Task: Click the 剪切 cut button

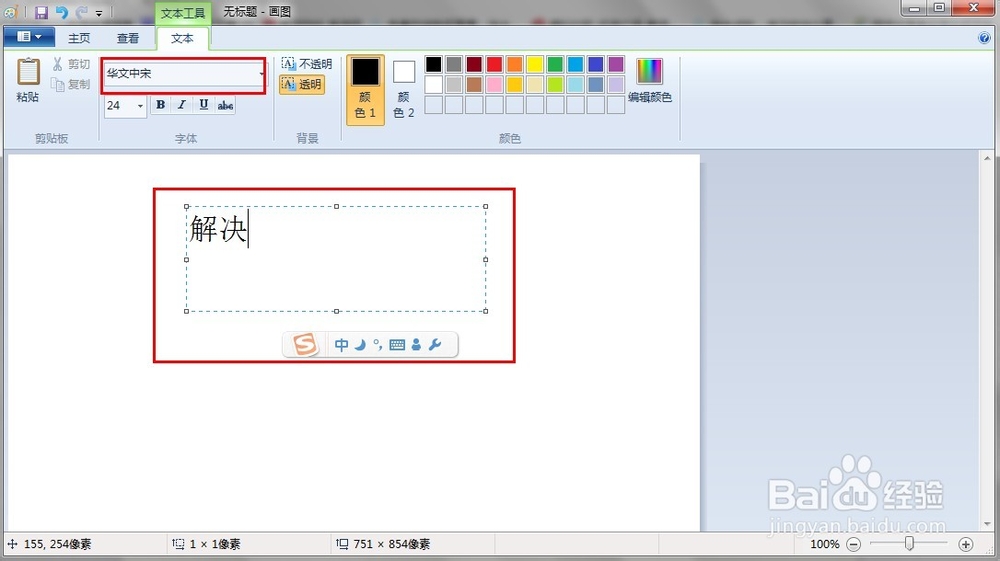Action: pyautogui.click(x=71, y=64)
